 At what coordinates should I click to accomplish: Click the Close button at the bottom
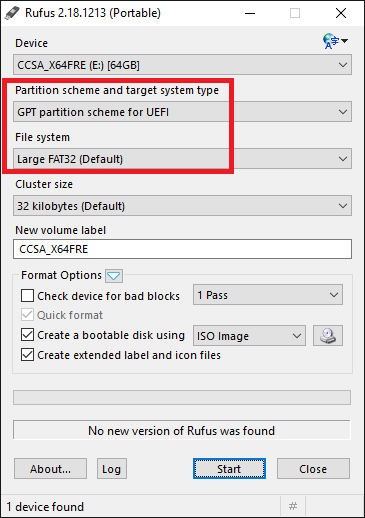click(x=313, y=469)
